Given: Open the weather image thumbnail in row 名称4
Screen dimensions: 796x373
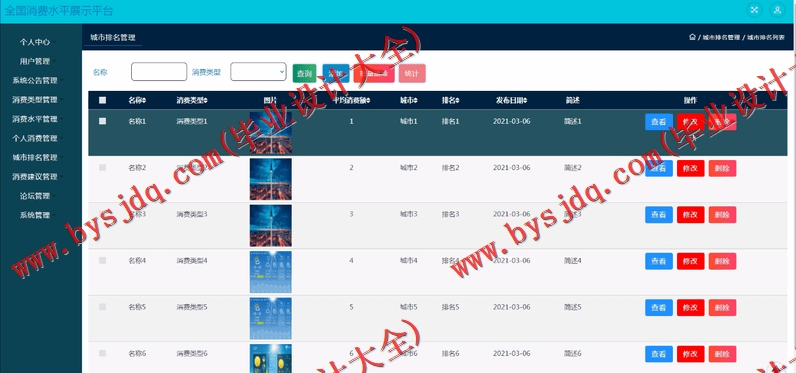Looking at the screenshot, I should [271, 272].
